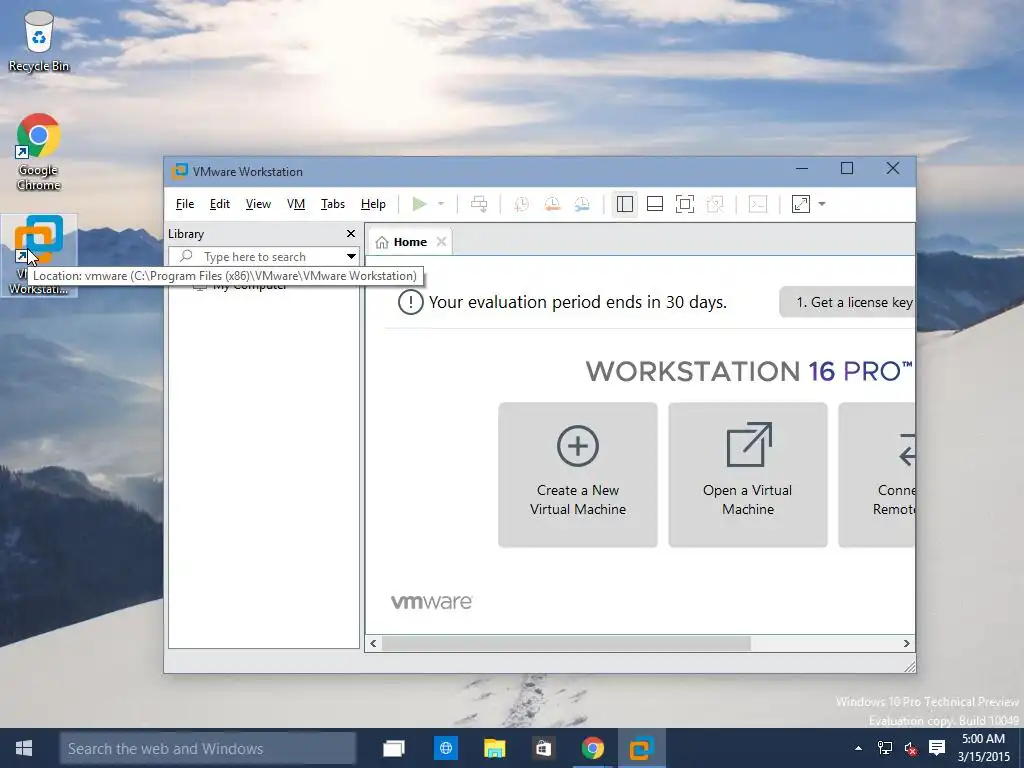
Task: Click the Library panel heading
Action: click(186, 234)
